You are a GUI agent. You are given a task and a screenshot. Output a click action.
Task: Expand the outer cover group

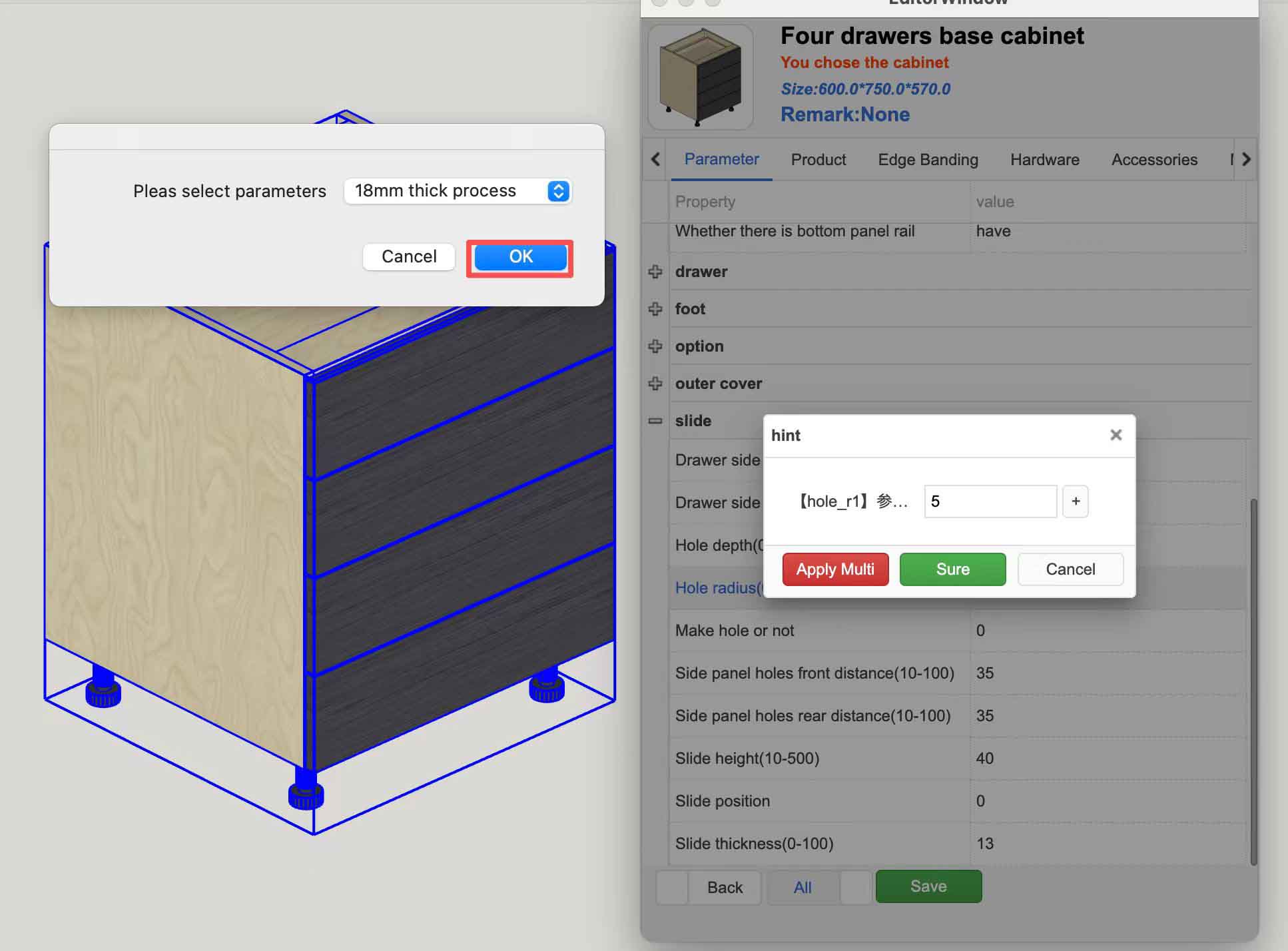point(655,384)
